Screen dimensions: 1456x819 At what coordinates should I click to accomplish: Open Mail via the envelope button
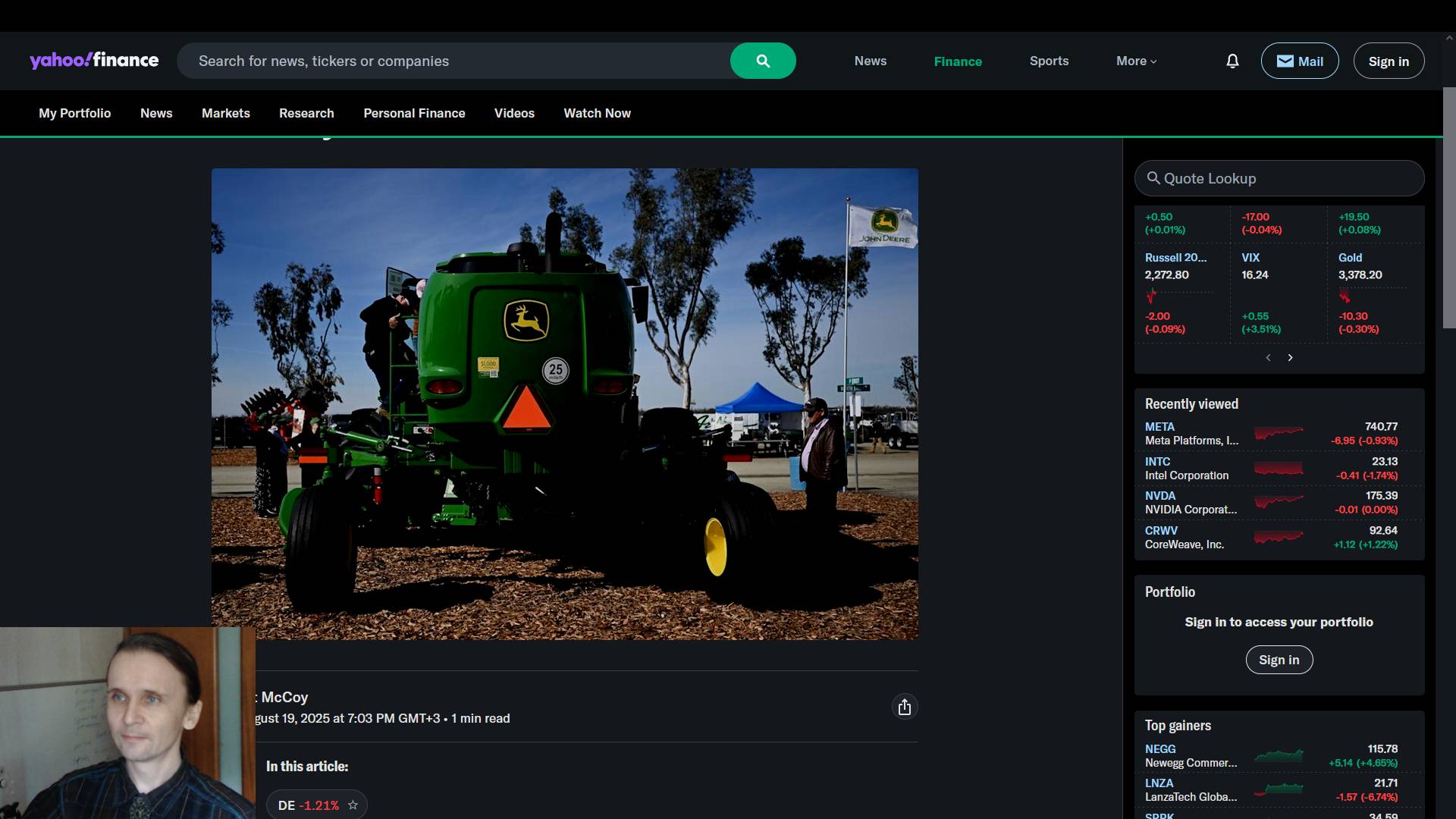[1299, 61]
